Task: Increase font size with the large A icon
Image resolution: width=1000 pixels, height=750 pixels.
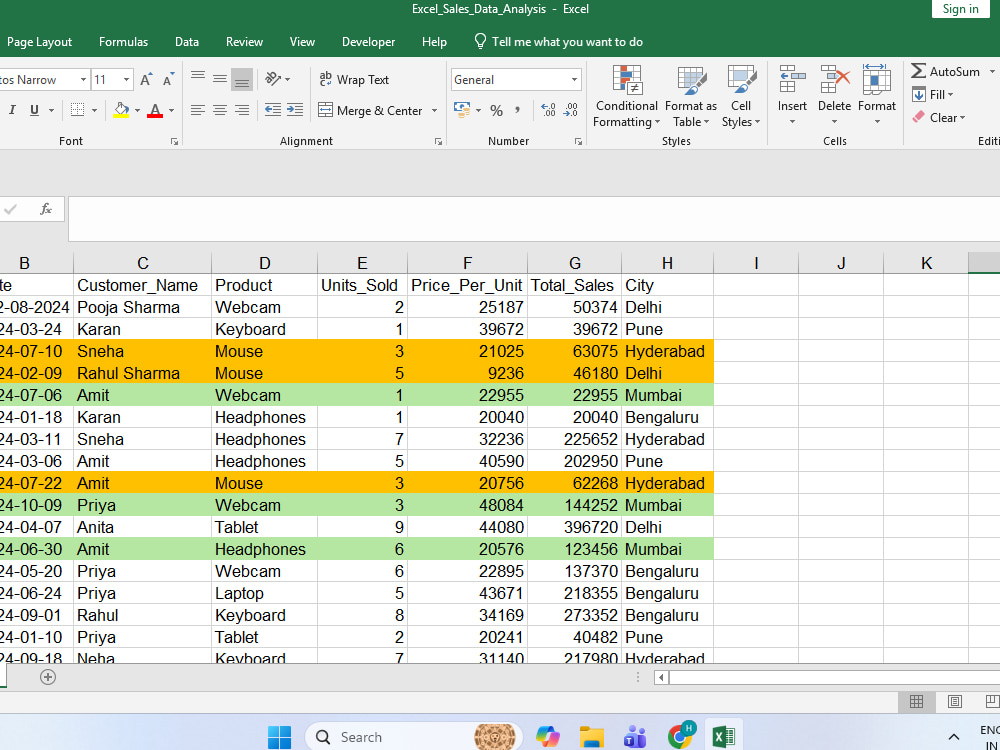Action: pos(146,80)
